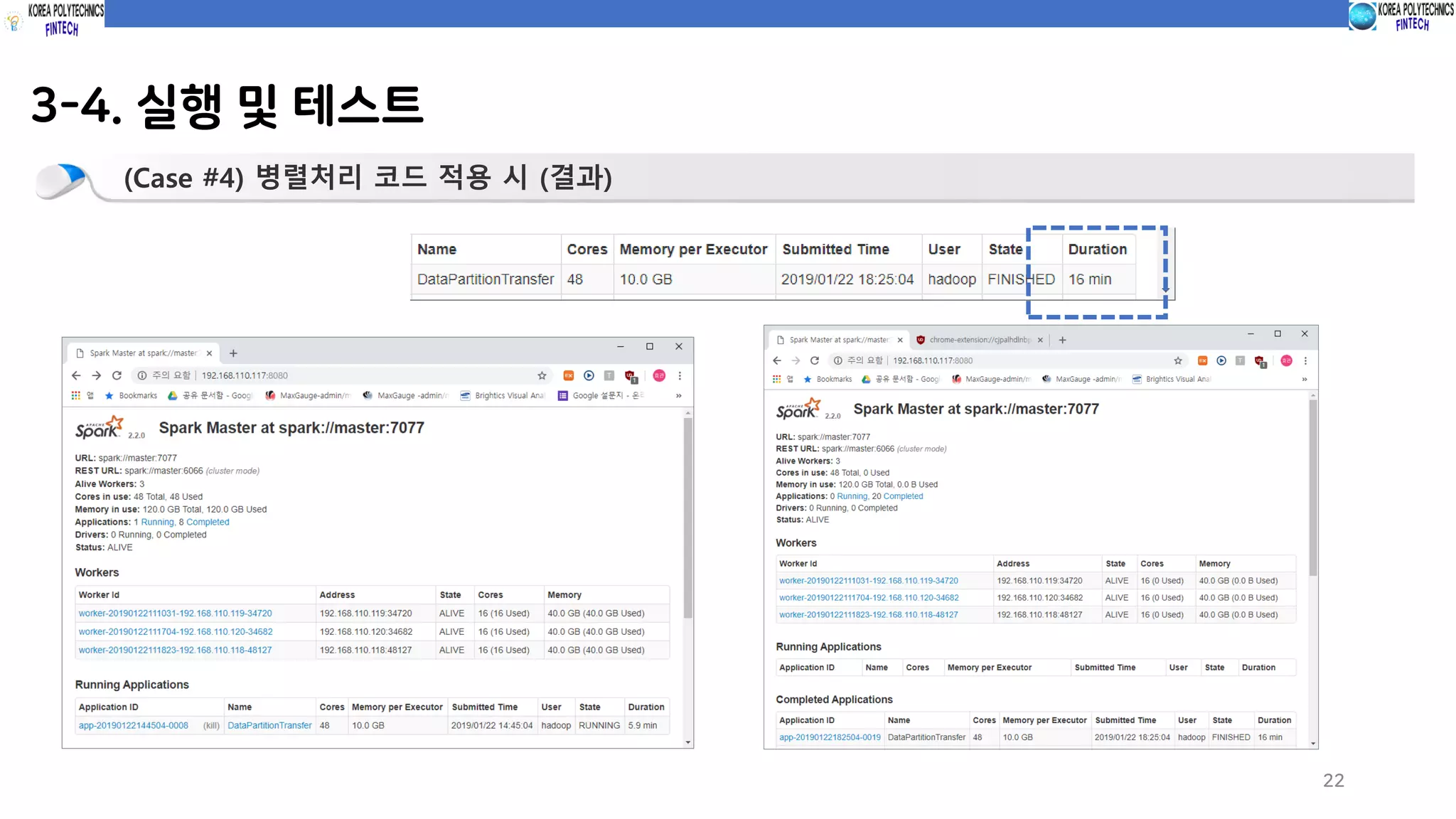Expand bookmarks overflow chevron in left browser

679,395
